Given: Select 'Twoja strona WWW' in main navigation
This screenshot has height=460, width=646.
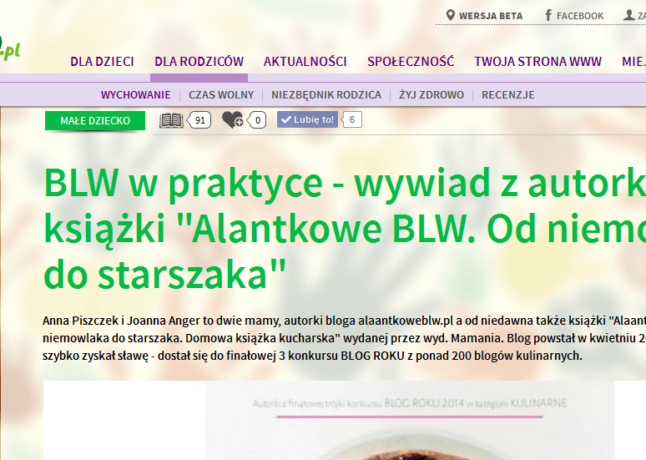Looking at the screenshot, I should tap(538, 61).
